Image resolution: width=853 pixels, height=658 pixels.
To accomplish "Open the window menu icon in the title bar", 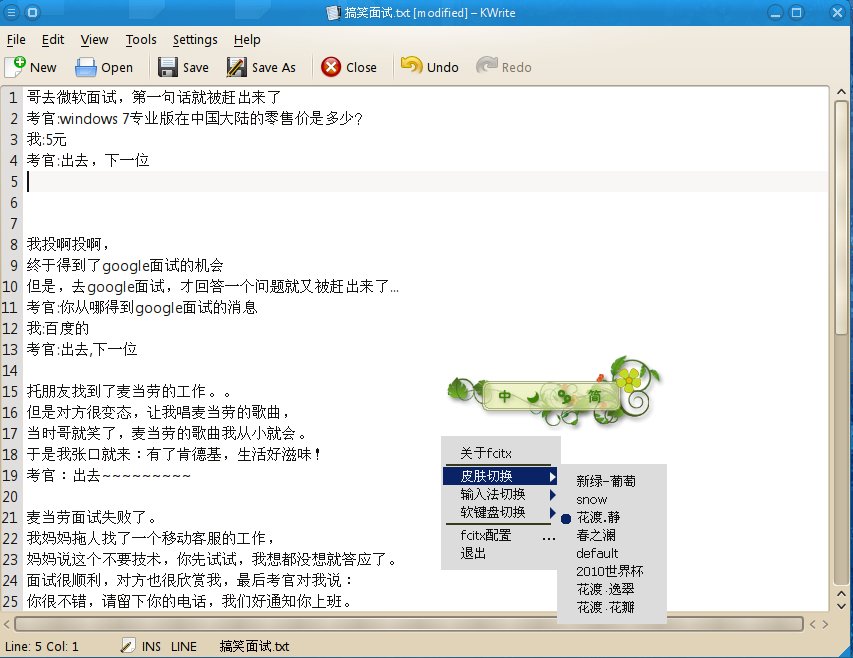I will [x=11, y=12].
